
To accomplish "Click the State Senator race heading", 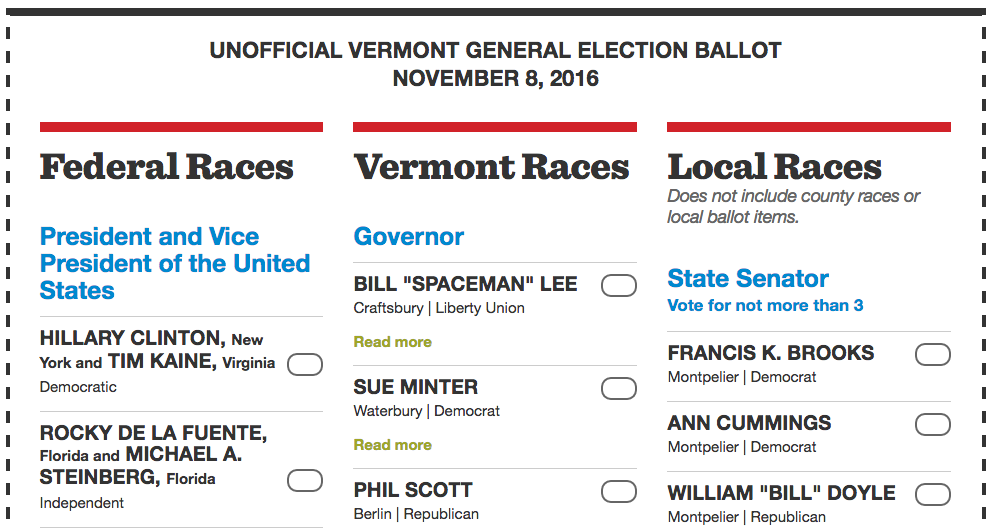I will pyautogui.click(x=748, y=279).
